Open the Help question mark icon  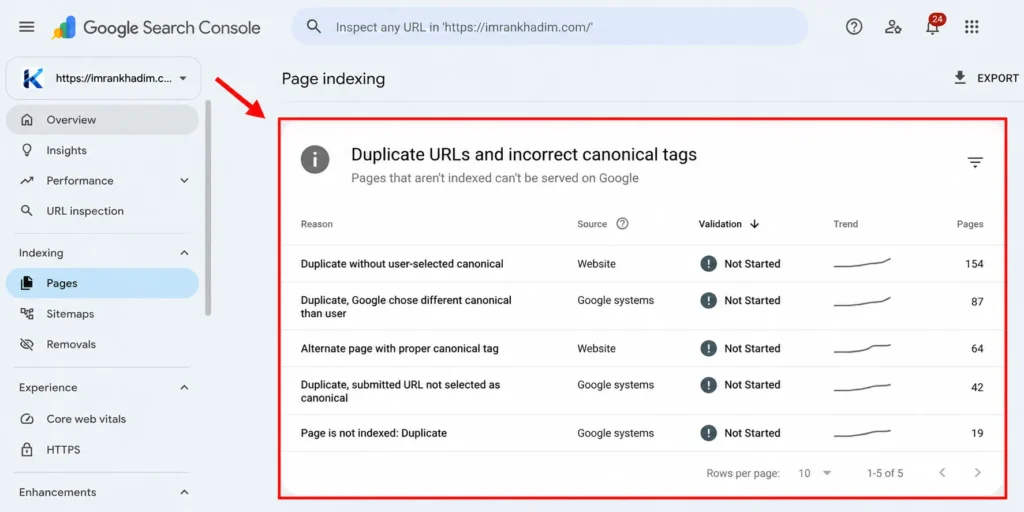(x=854, y=26)
